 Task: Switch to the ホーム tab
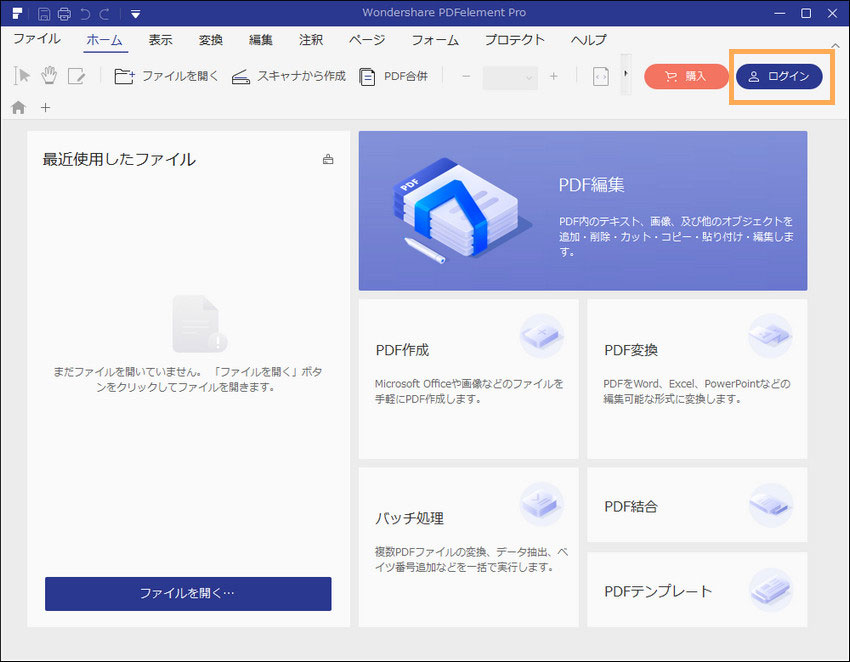click(x=105, y=40)
